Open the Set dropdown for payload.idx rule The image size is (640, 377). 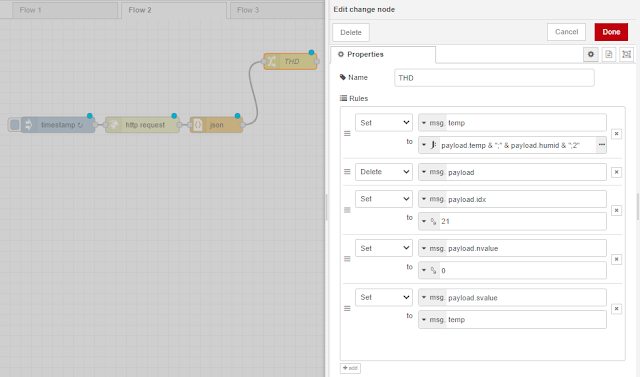coord(384,199)
